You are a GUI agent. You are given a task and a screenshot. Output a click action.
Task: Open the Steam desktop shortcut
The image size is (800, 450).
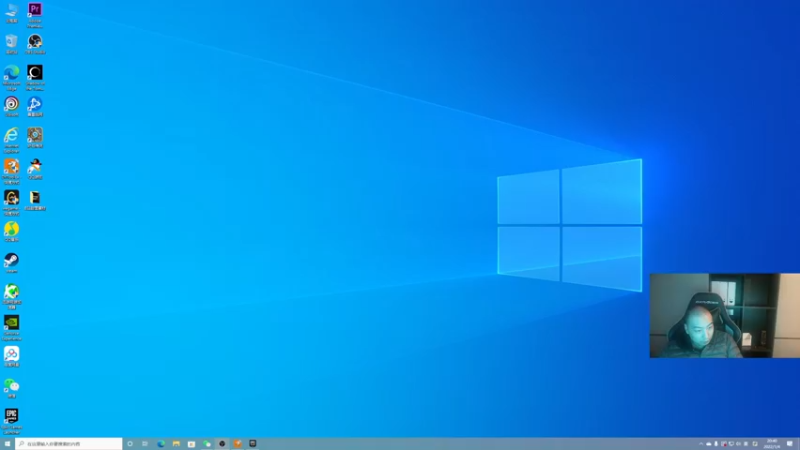coord(11,263)
